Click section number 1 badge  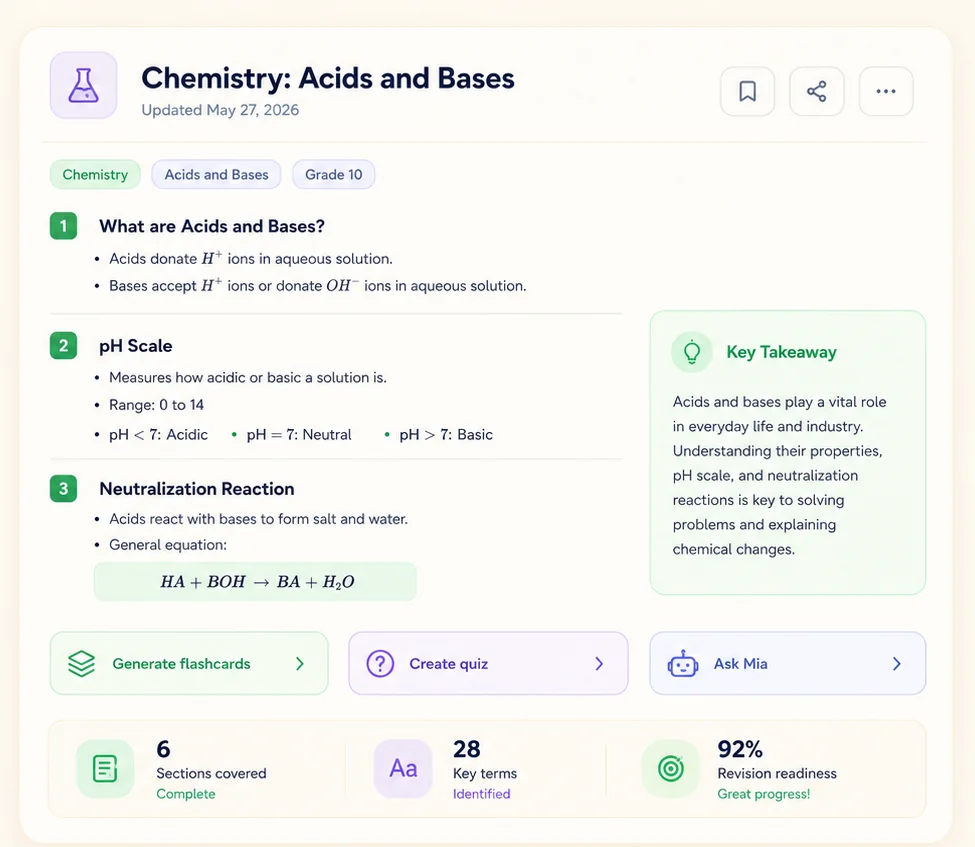click(63, 226)
